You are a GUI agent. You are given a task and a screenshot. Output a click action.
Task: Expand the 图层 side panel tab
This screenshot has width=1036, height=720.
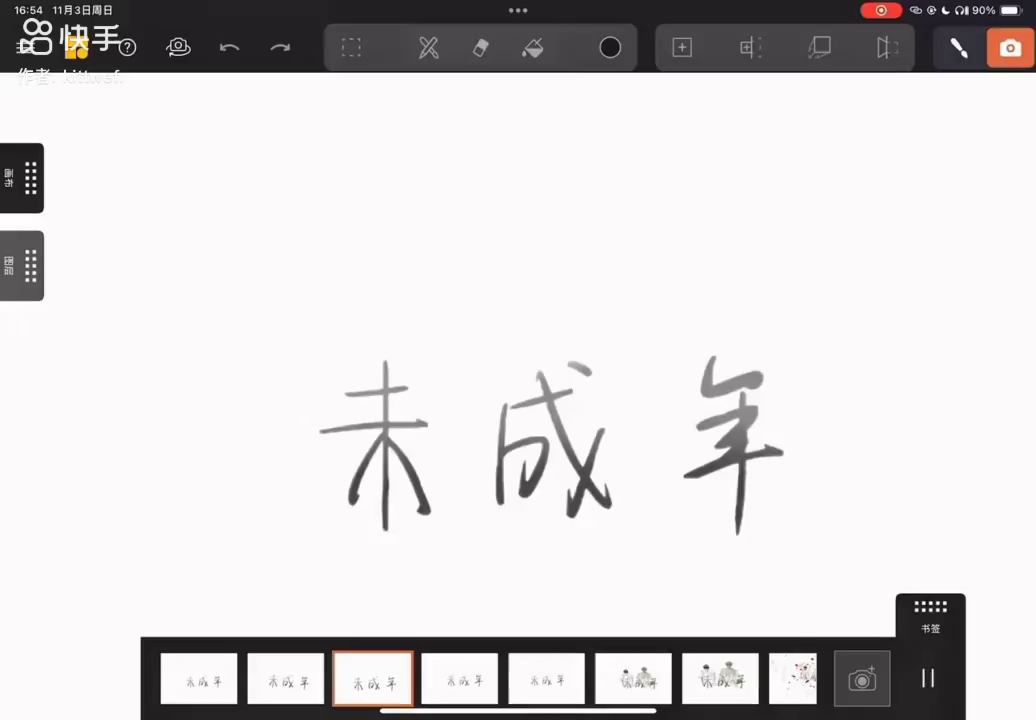[x=21, y=266]
